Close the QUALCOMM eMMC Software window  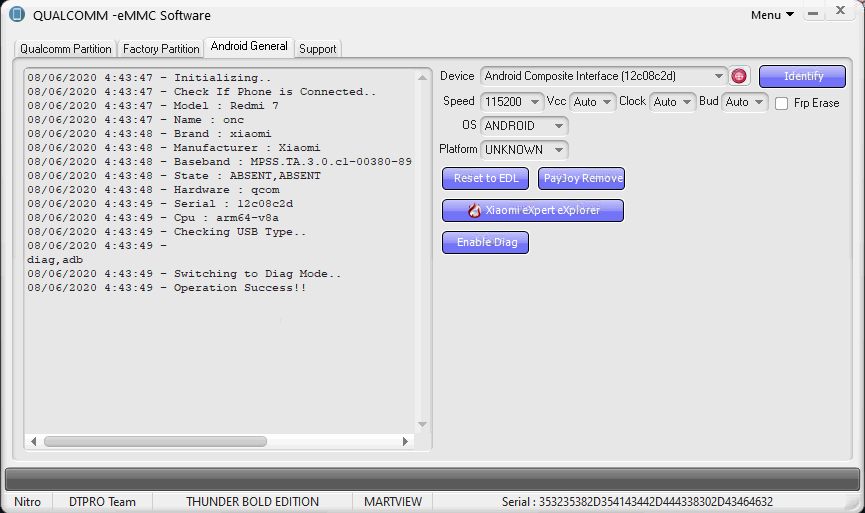840,10
